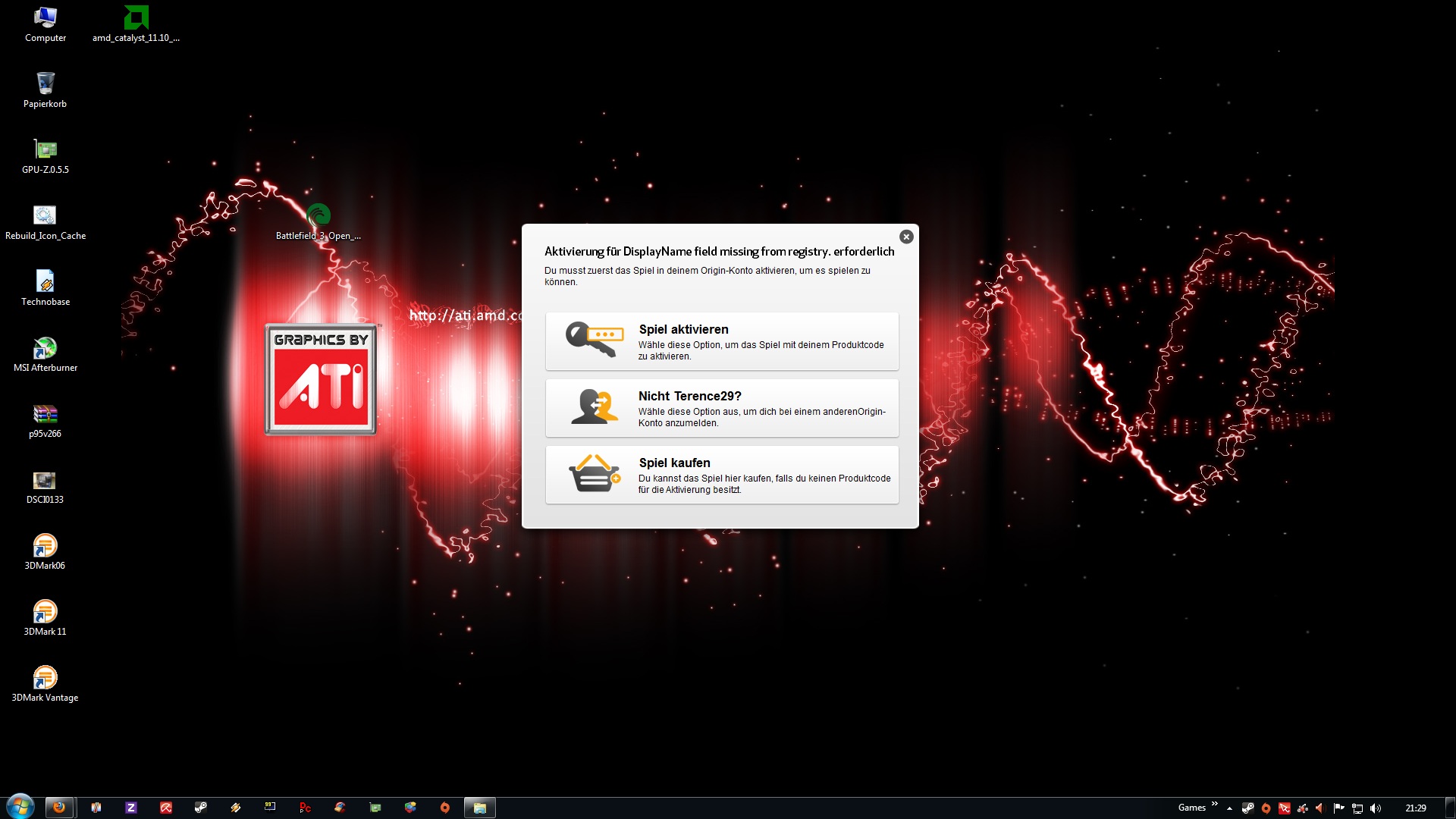The image size is (1456, 819).
Task: Click Nicht Terence29? to switch Origin account
Action: point(722,408)
